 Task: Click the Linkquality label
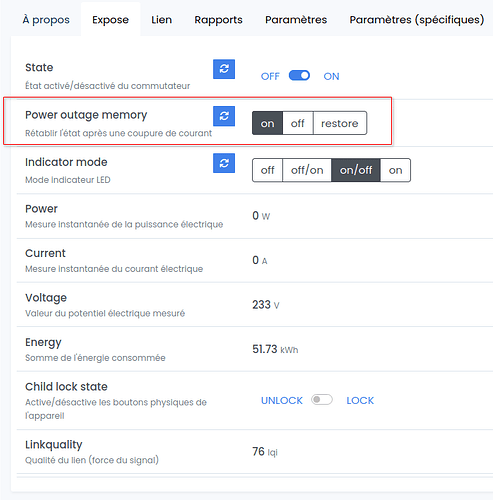[53, 445]
